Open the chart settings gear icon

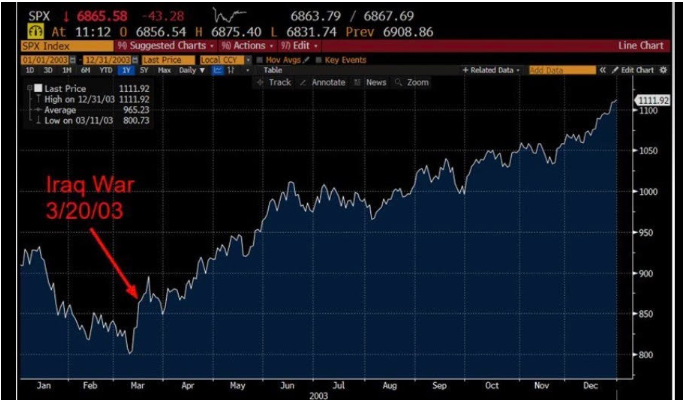[x=663, y=70]
